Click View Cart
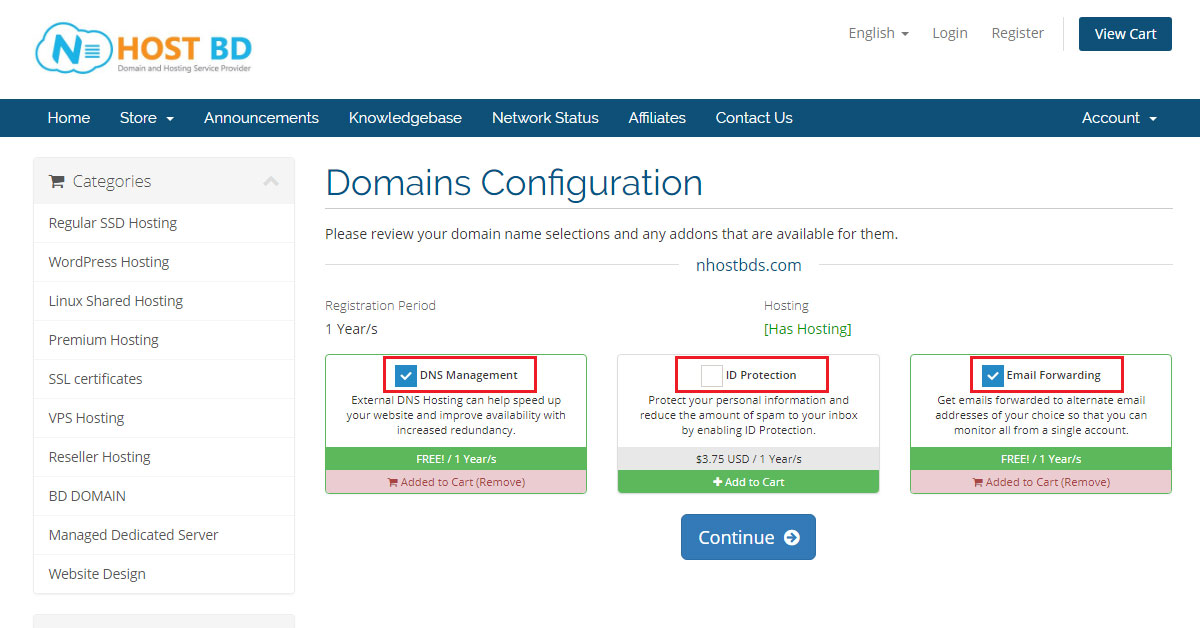This screenshot has height=628, width=1200. pyautogui.click(x=1124, y=33)
